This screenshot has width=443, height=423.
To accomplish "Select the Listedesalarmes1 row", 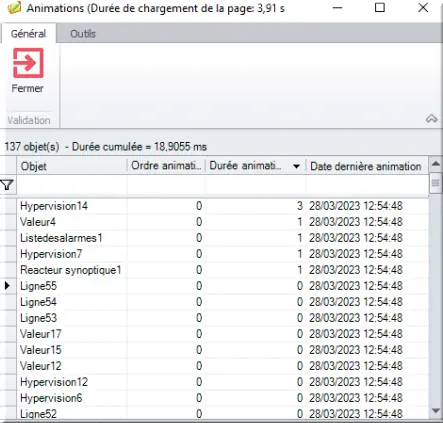I will coord(222,238).
